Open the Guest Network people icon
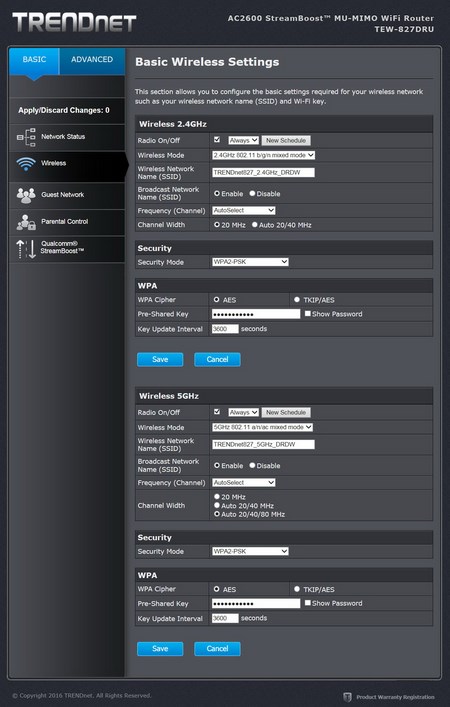This screenshot has width=450, height=707. tap(26, 195)
